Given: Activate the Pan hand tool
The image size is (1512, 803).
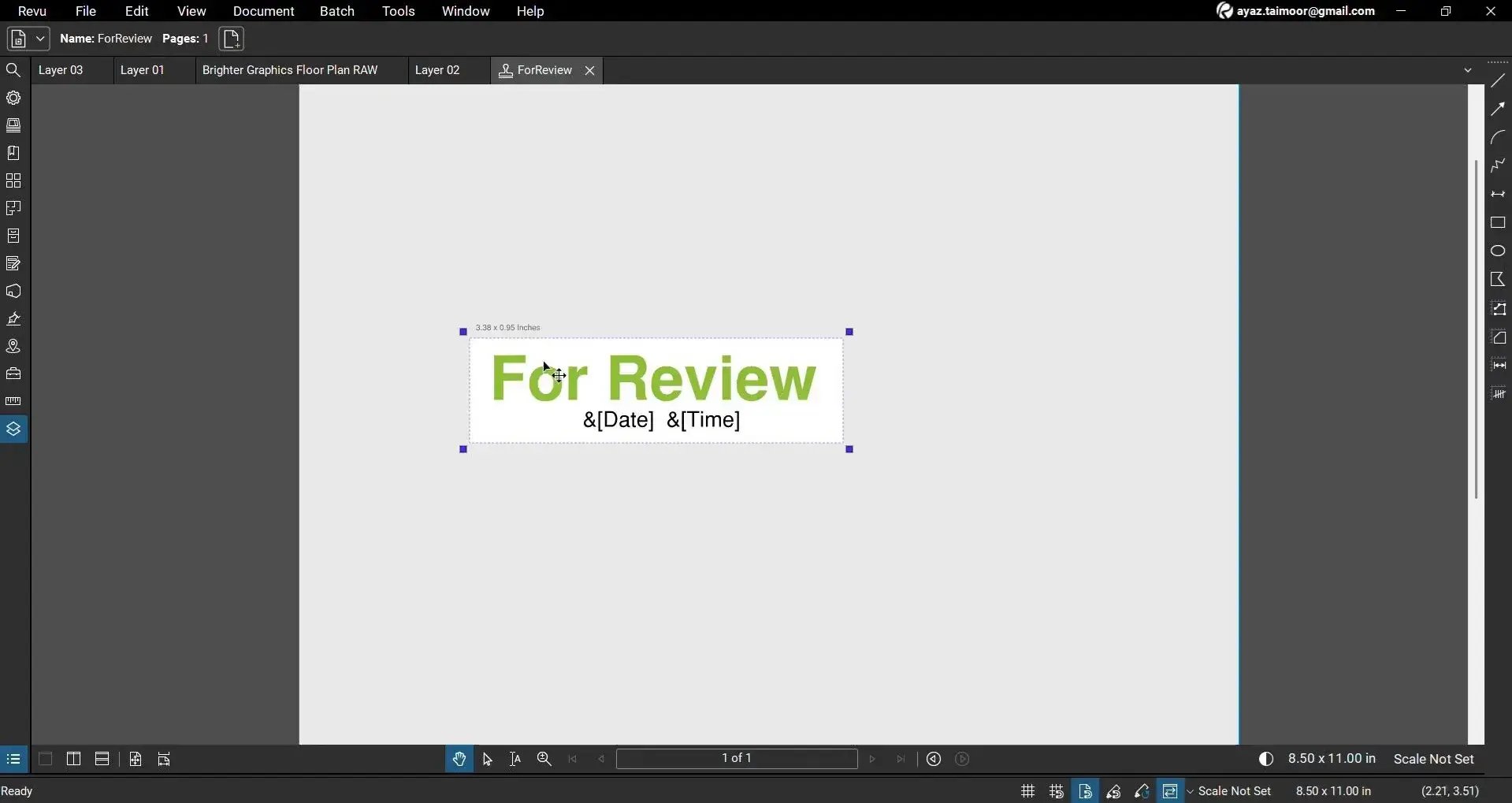Looking at the screenshot, I should (459, 759).
